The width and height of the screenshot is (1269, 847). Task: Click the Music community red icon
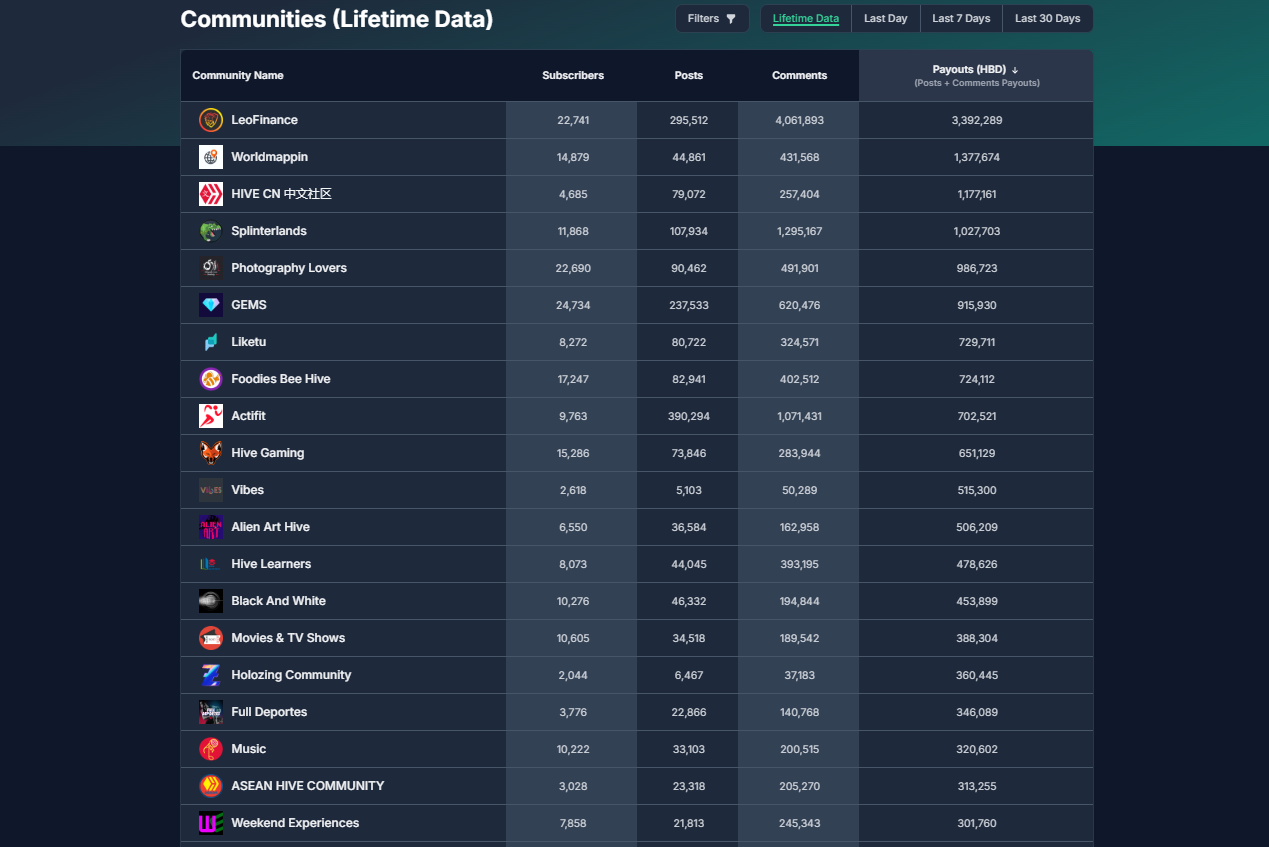pyautogui.click(x=211, y=749)
